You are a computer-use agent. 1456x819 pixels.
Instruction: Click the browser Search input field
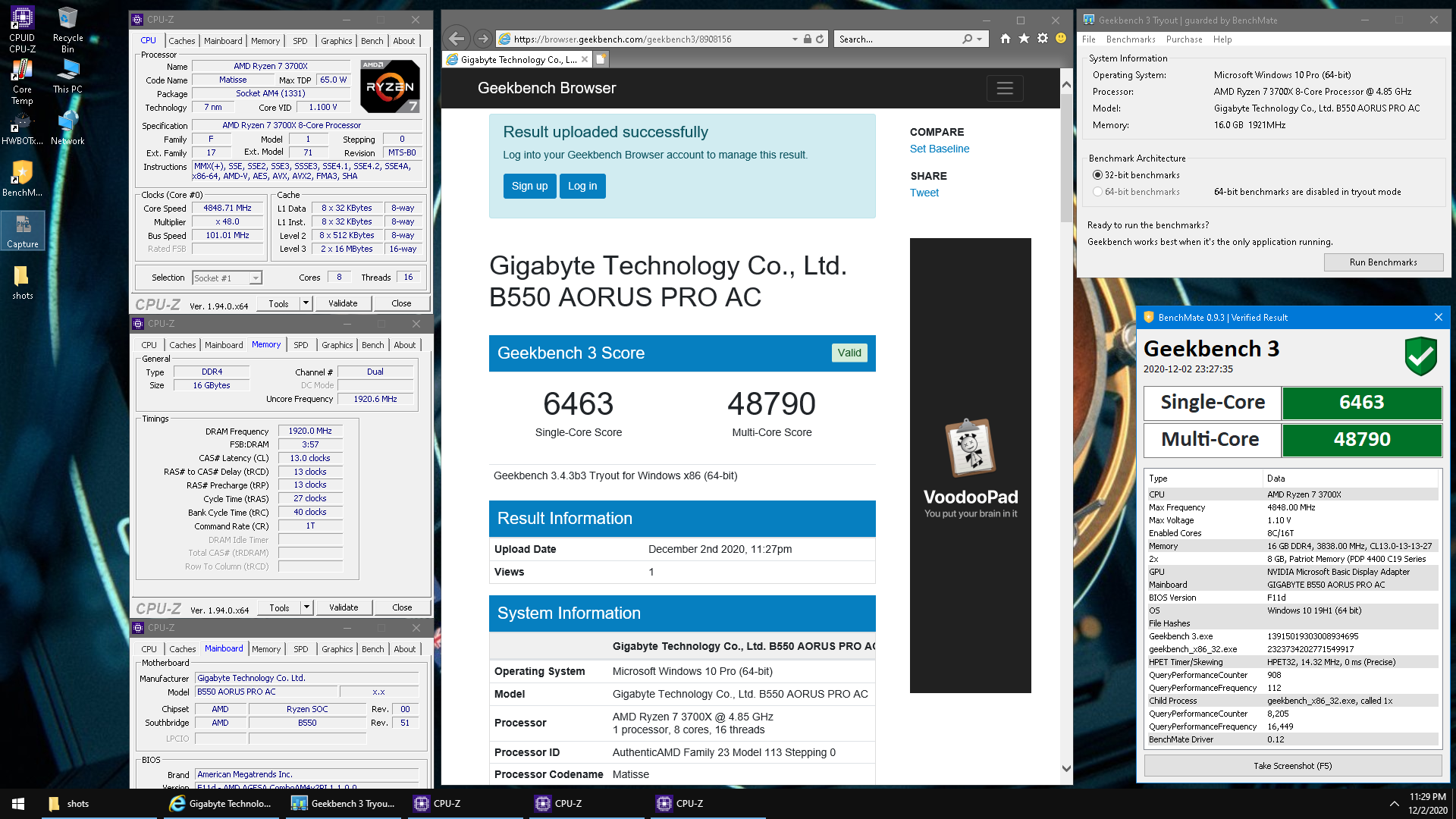(x=897, y=39)
